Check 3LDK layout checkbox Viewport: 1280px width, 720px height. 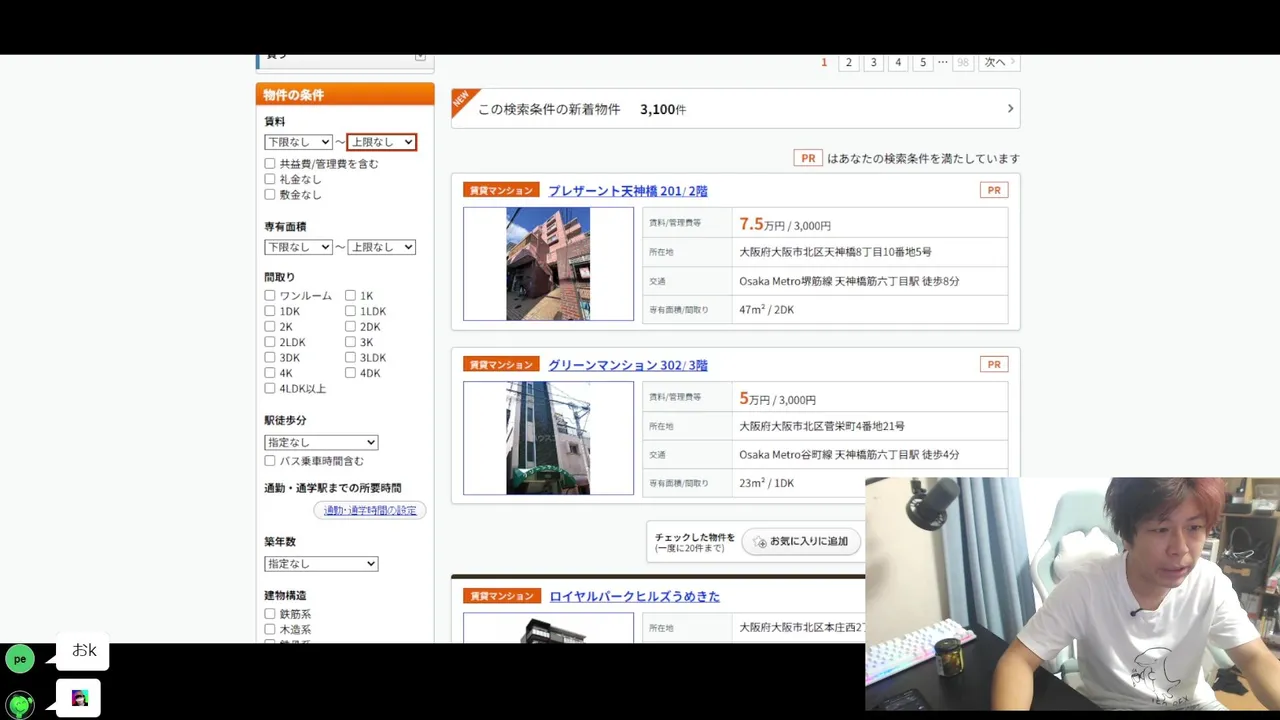click(350, 357)
